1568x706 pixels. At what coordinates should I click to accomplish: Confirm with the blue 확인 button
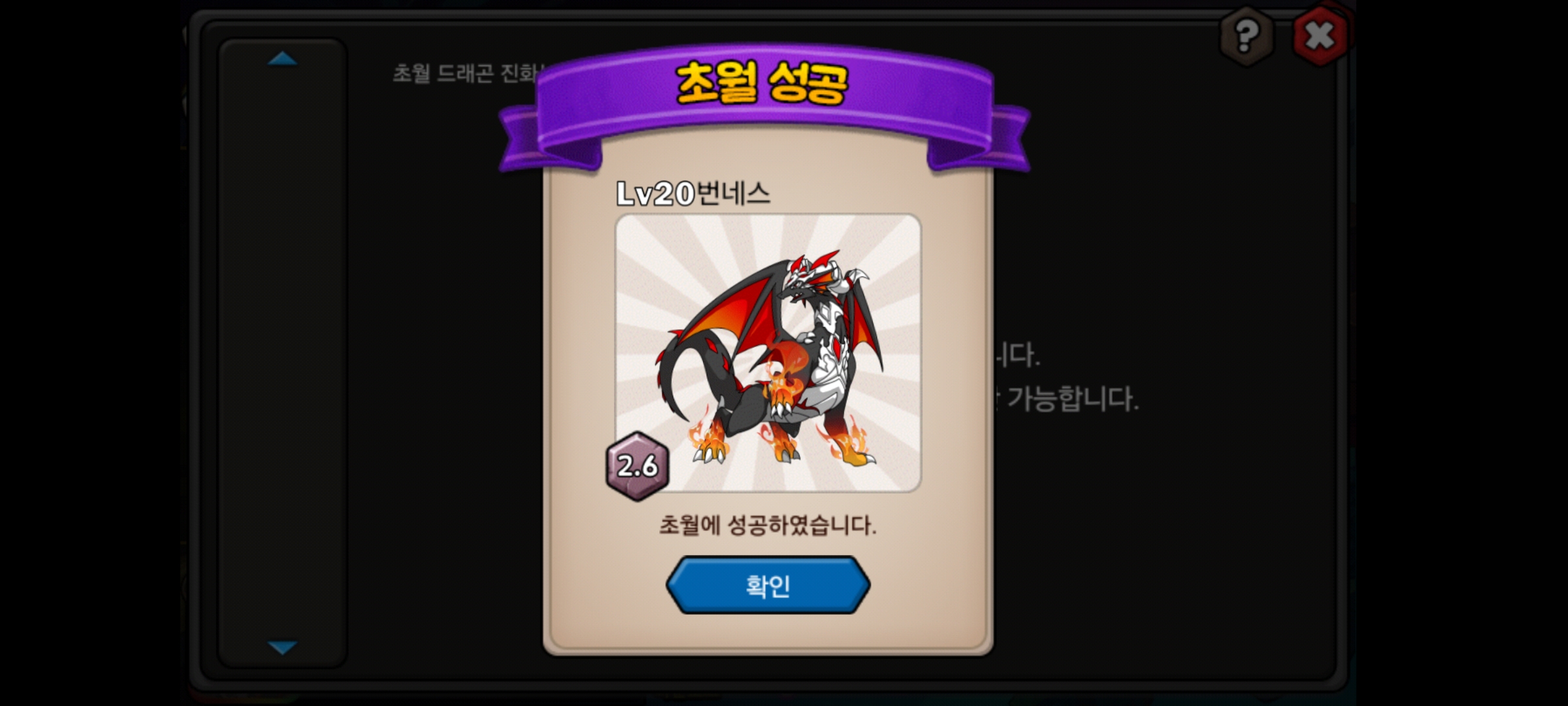click(x=768, y=585)
